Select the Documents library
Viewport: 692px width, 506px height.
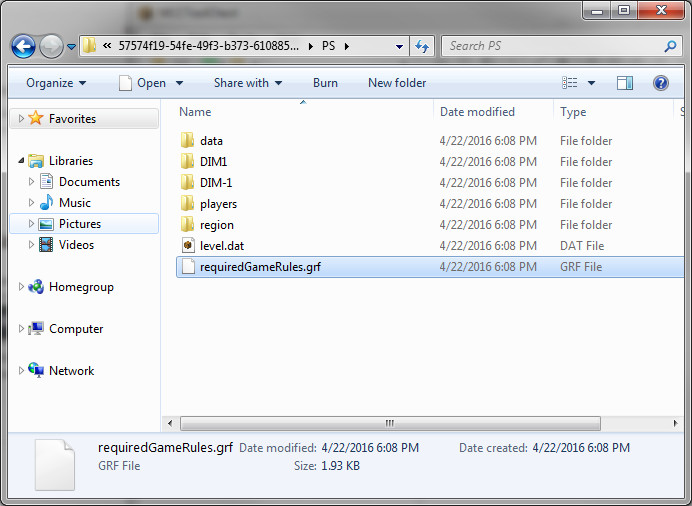(x=89, y=182)
